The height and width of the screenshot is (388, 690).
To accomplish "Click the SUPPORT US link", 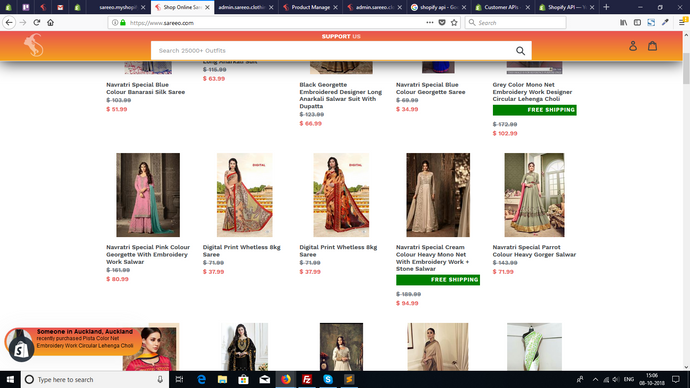I will click(x=341, y=37).
